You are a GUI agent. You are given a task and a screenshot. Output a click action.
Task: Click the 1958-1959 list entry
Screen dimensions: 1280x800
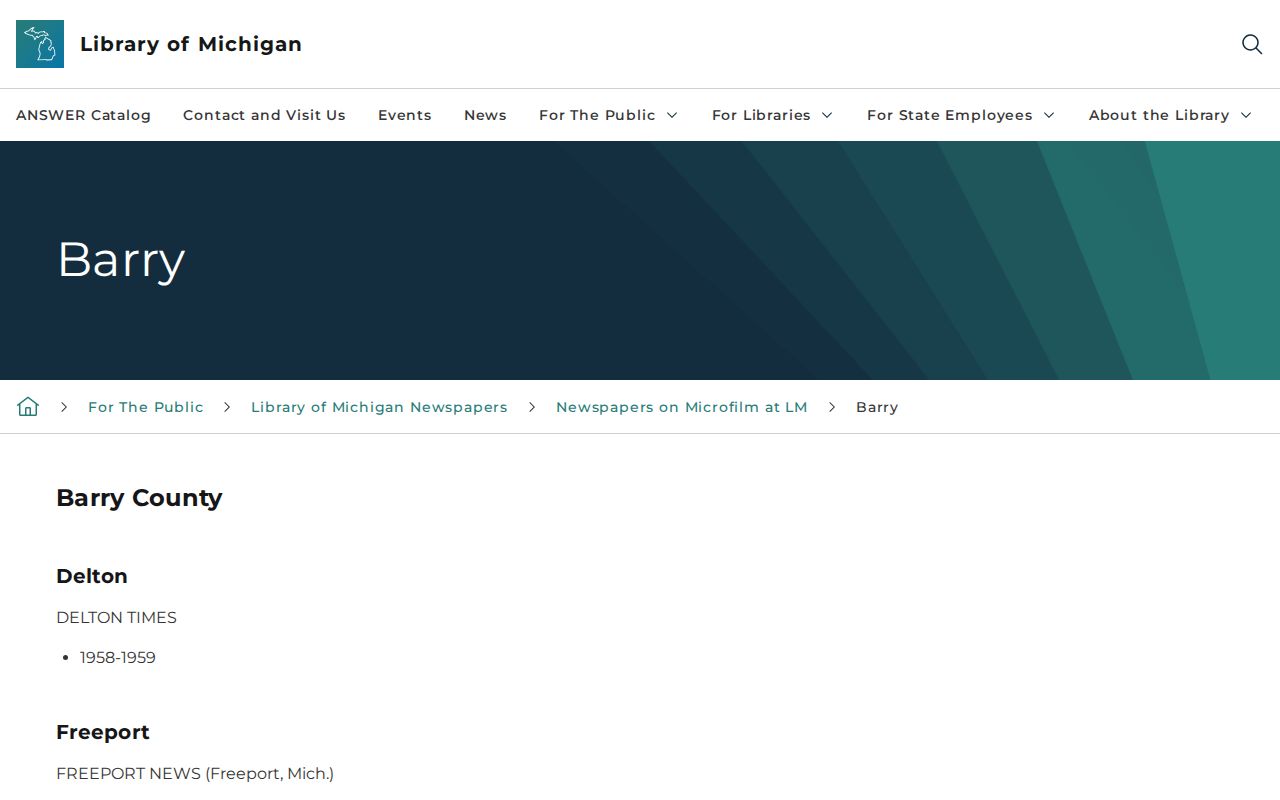click(118, 658)
